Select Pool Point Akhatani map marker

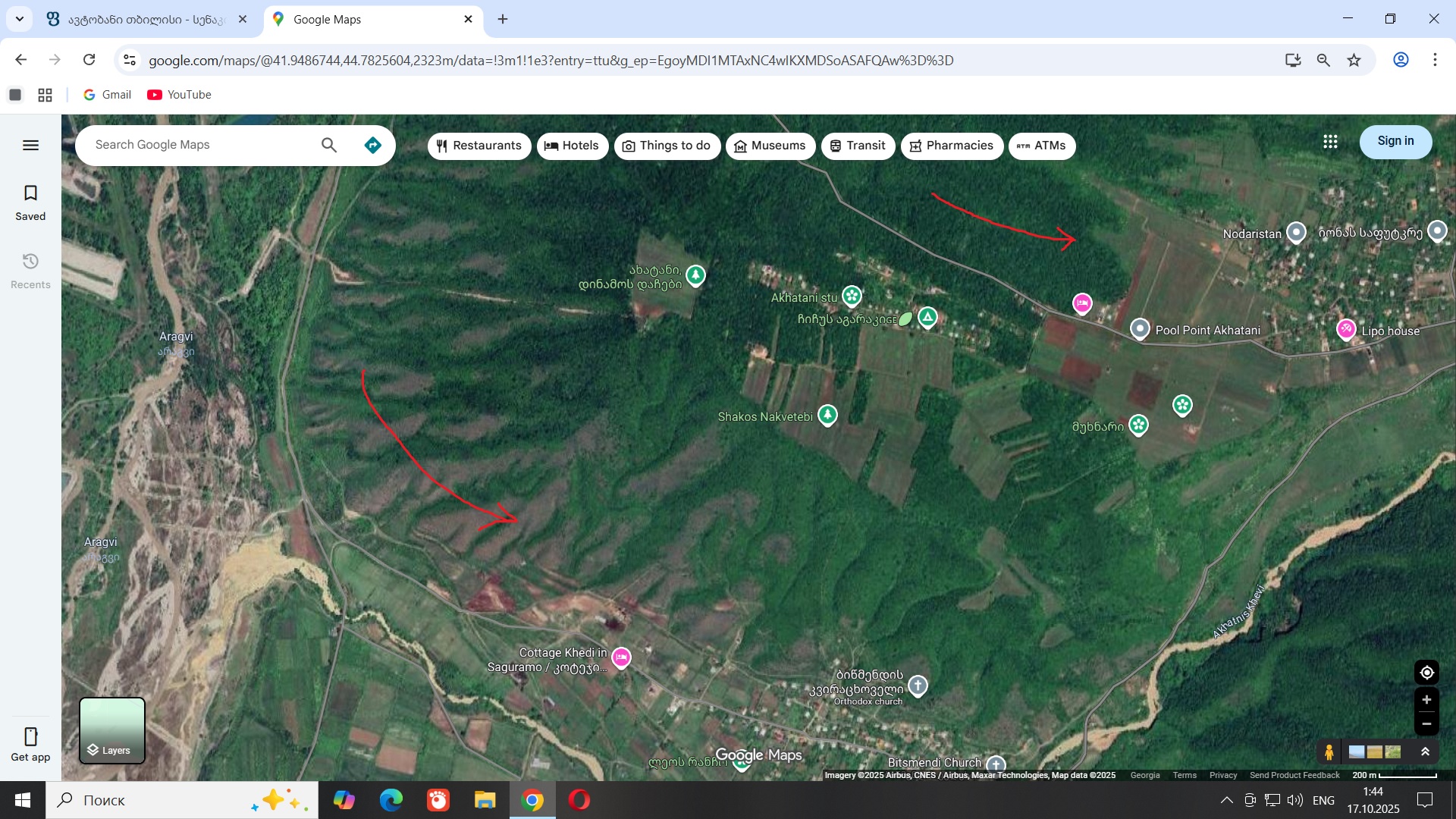point(1140,328)
